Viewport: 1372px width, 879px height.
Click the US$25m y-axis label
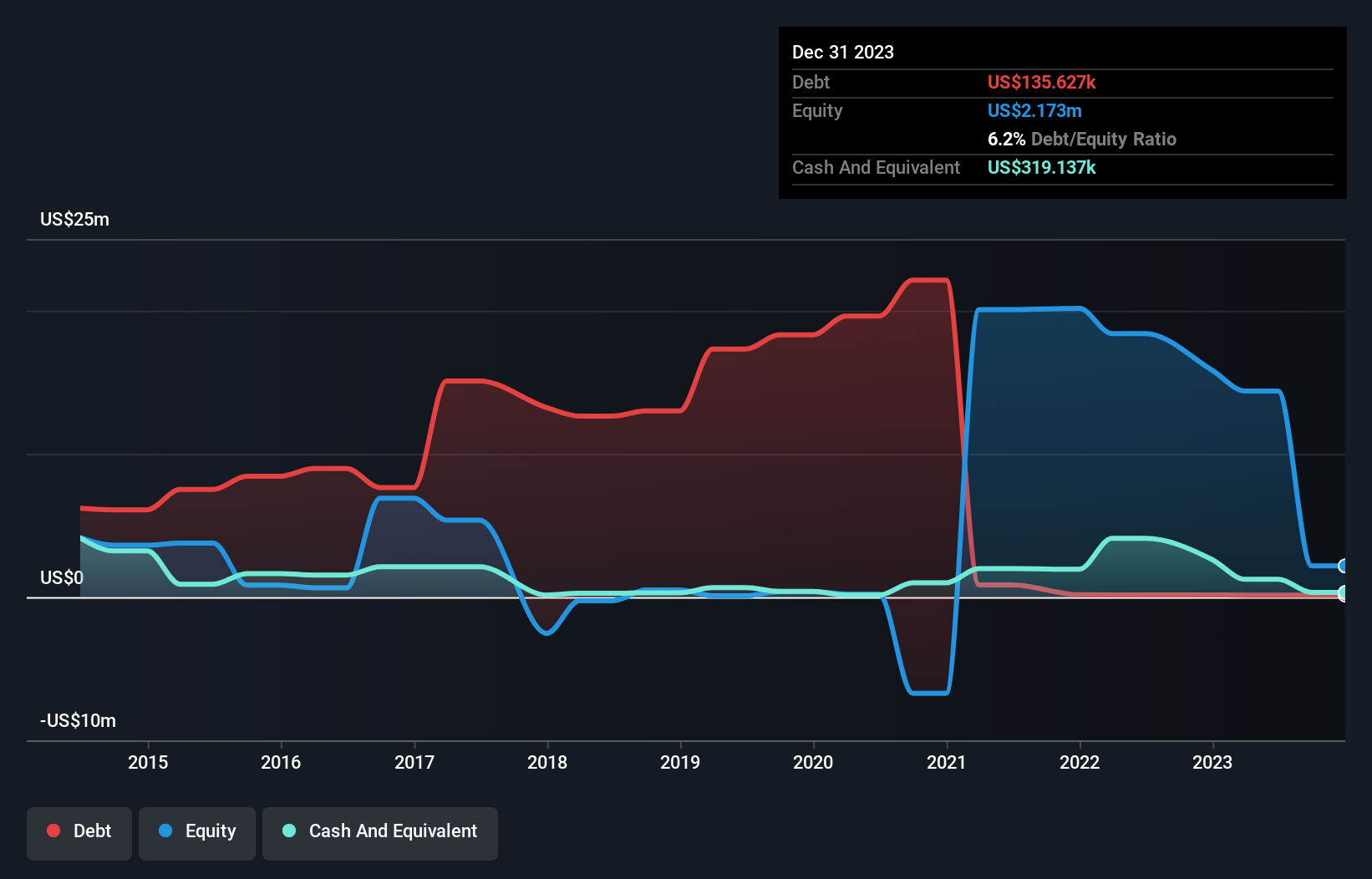[74, 219]
